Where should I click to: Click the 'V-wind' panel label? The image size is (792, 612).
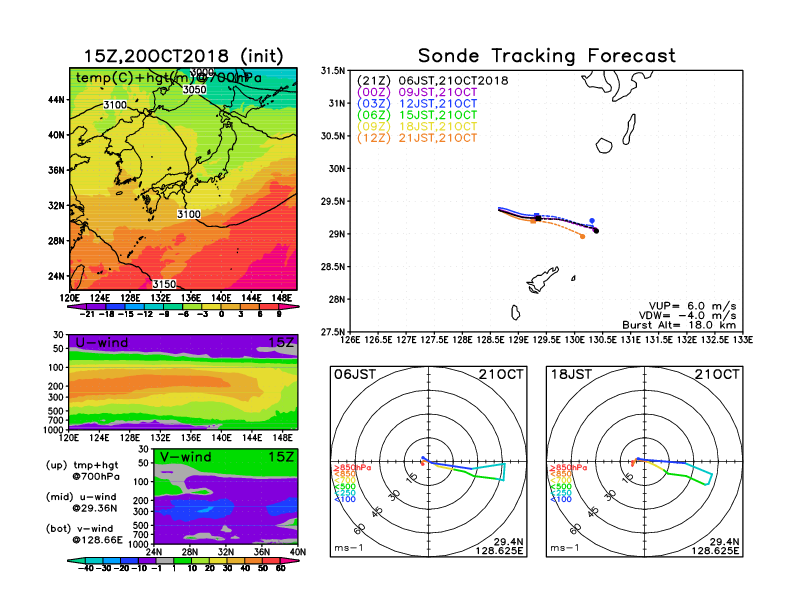(x=185, y=457)
